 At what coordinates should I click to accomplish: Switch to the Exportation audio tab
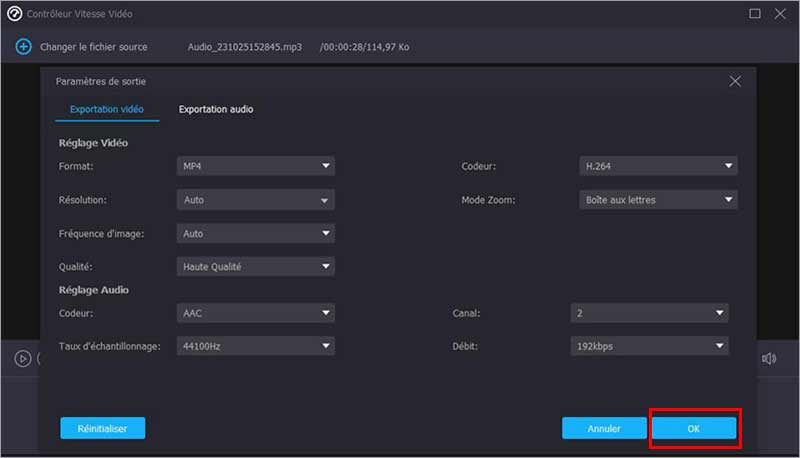click(216, 109)
